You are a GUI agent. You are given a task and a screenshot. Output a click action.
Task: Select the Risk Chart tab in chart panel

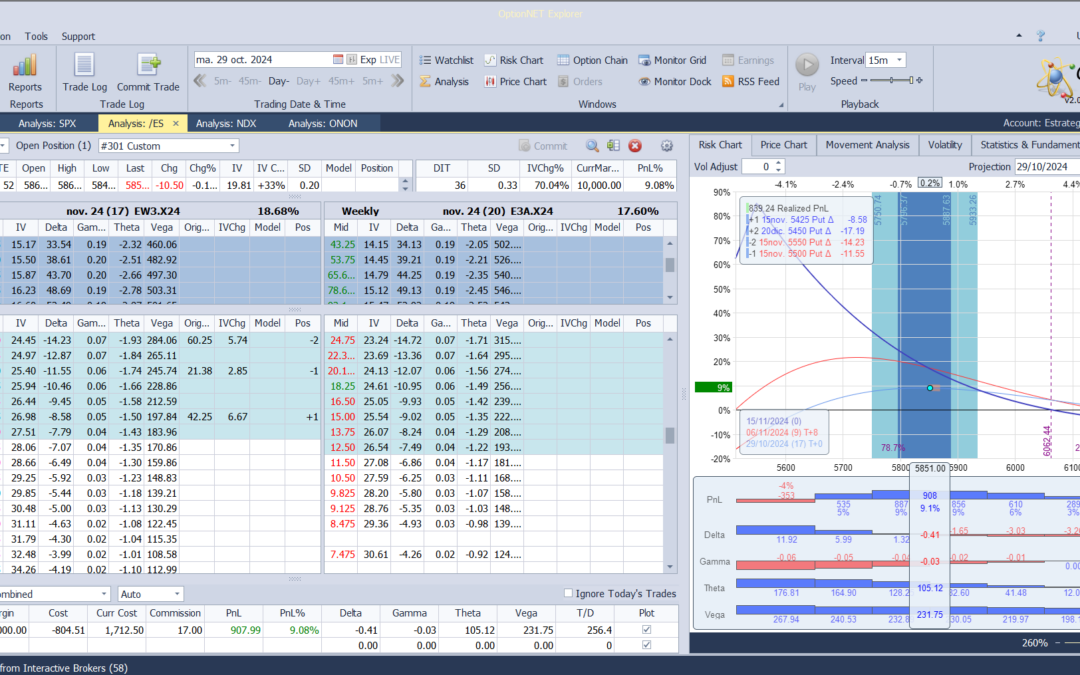[x=720, y=145]
